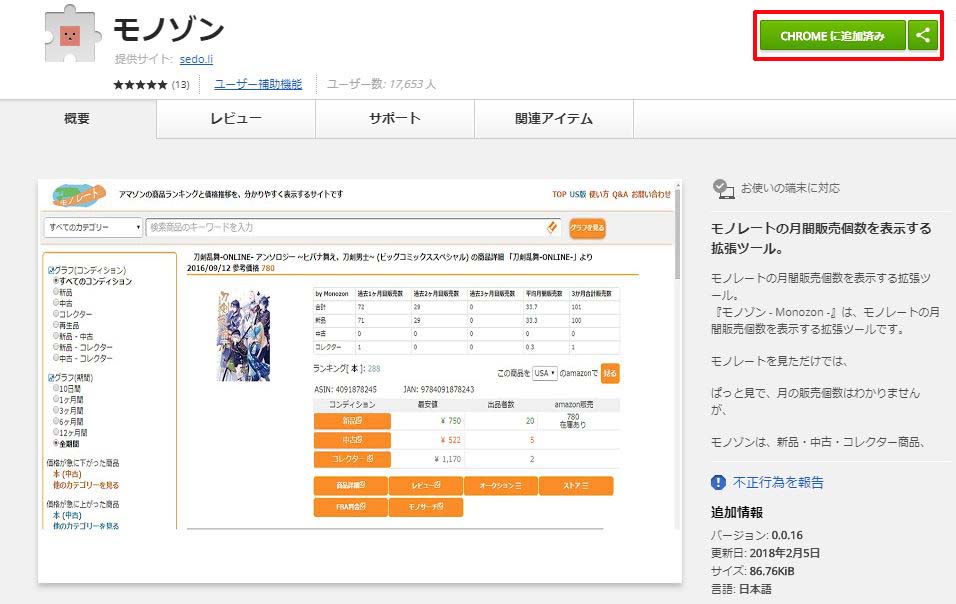Click the size value 86.76KiB
Image resolution: width=956 pixels, height=604 pixels.
point(772,571)
